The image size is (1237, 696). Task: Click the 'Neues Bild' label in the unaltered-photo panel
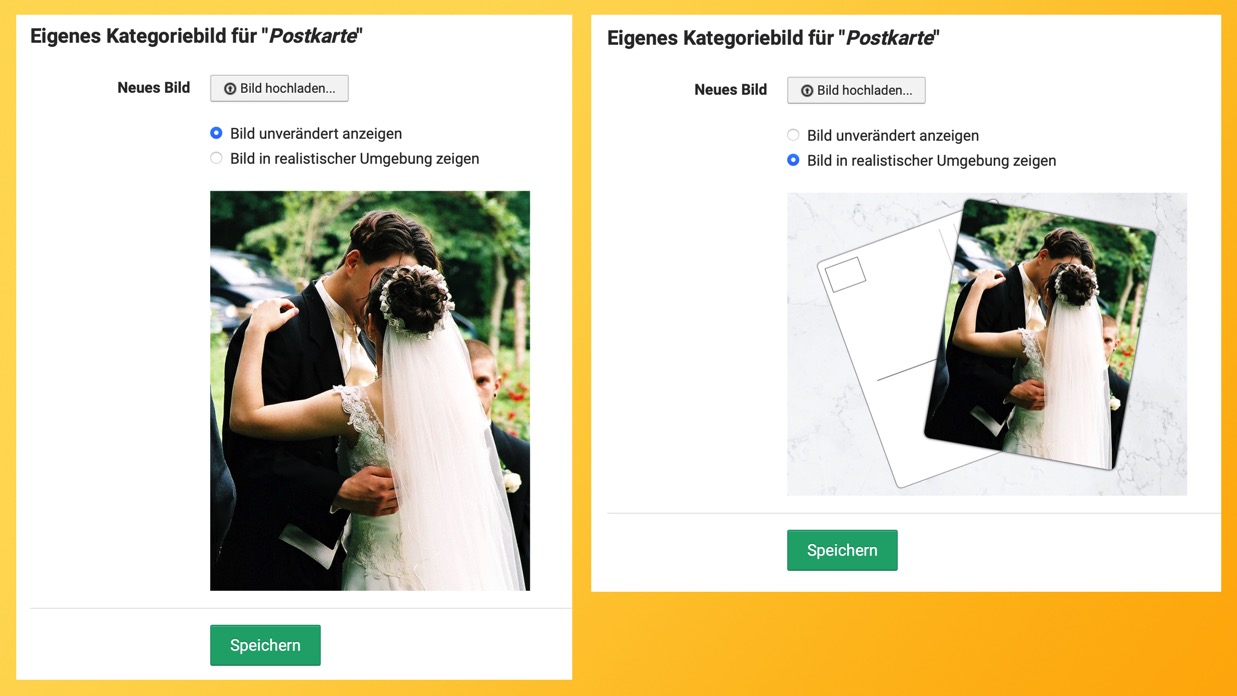[154, 88]
